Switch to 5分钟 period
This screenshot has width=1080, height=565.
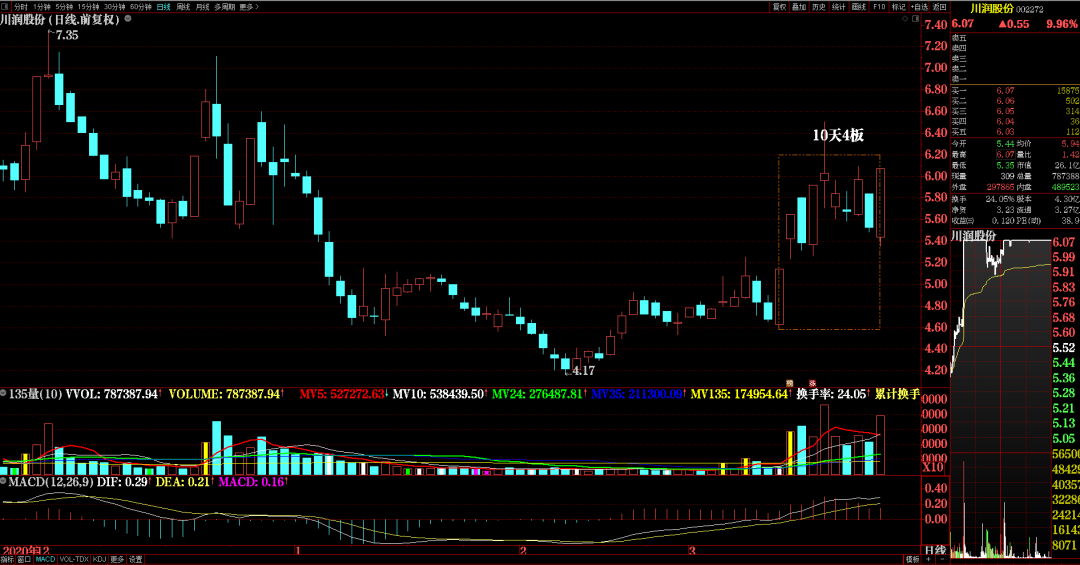(x=64, y=6)
